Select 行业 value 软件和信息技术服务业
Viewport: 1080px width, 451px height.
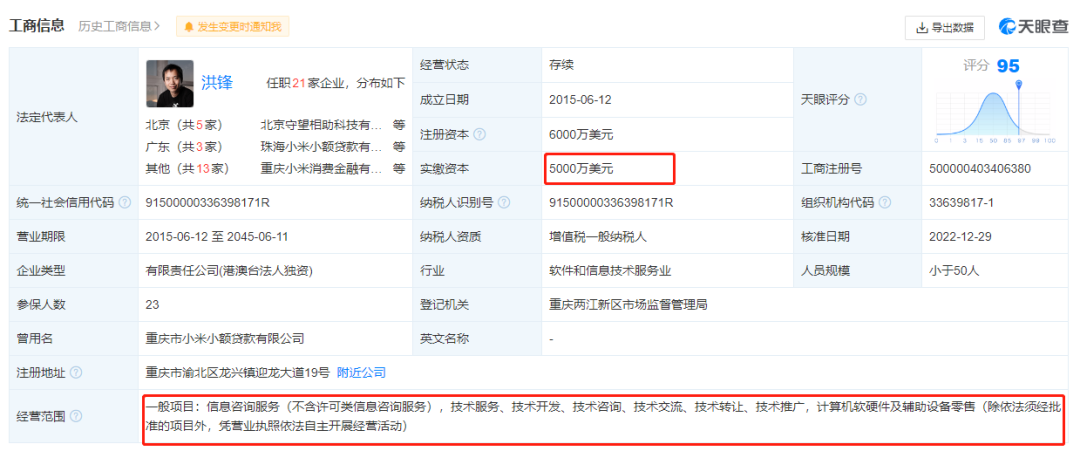[x=610, y=271]
